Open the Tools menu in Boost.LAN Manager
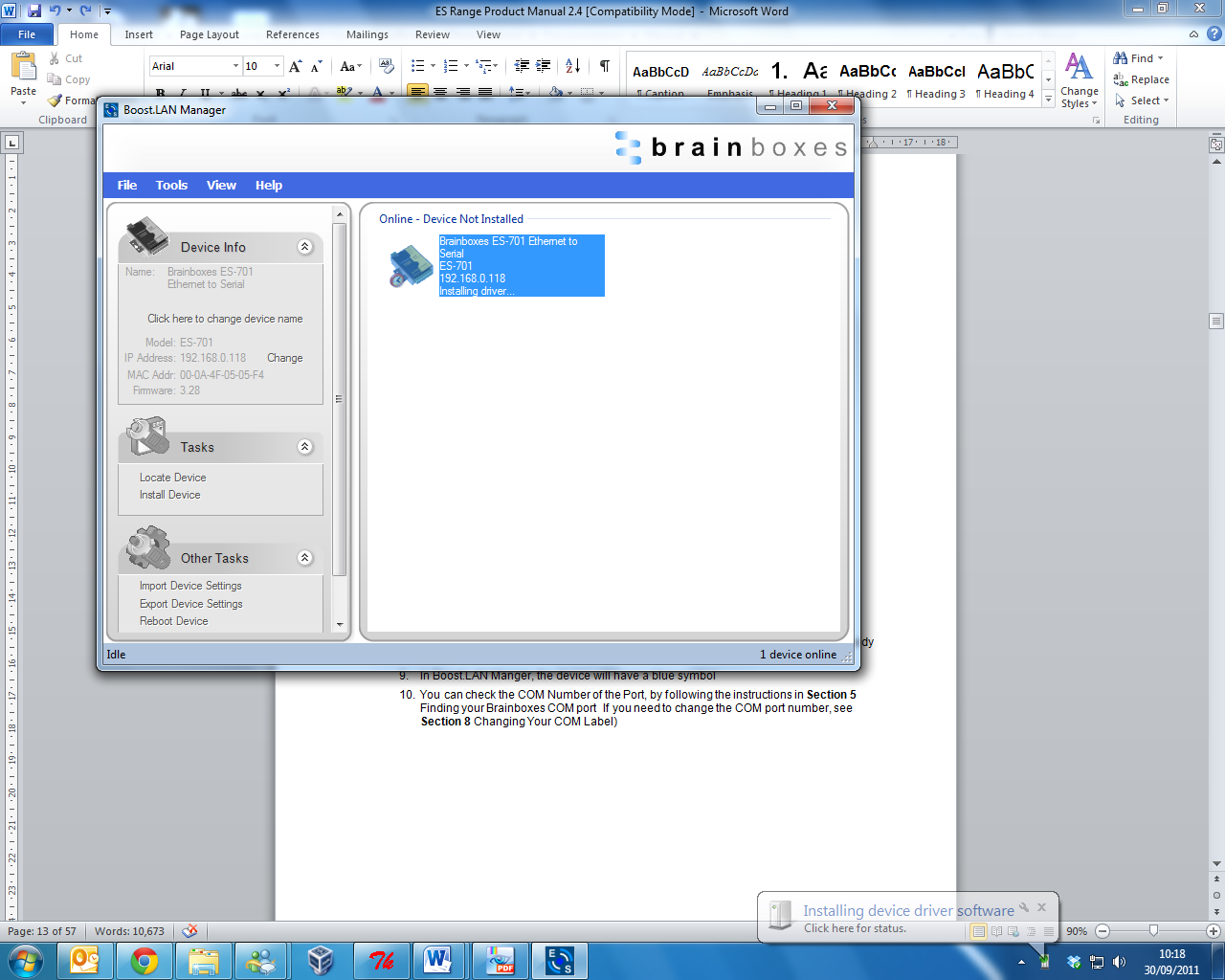The image size is (1225, 980). (171, 186)
